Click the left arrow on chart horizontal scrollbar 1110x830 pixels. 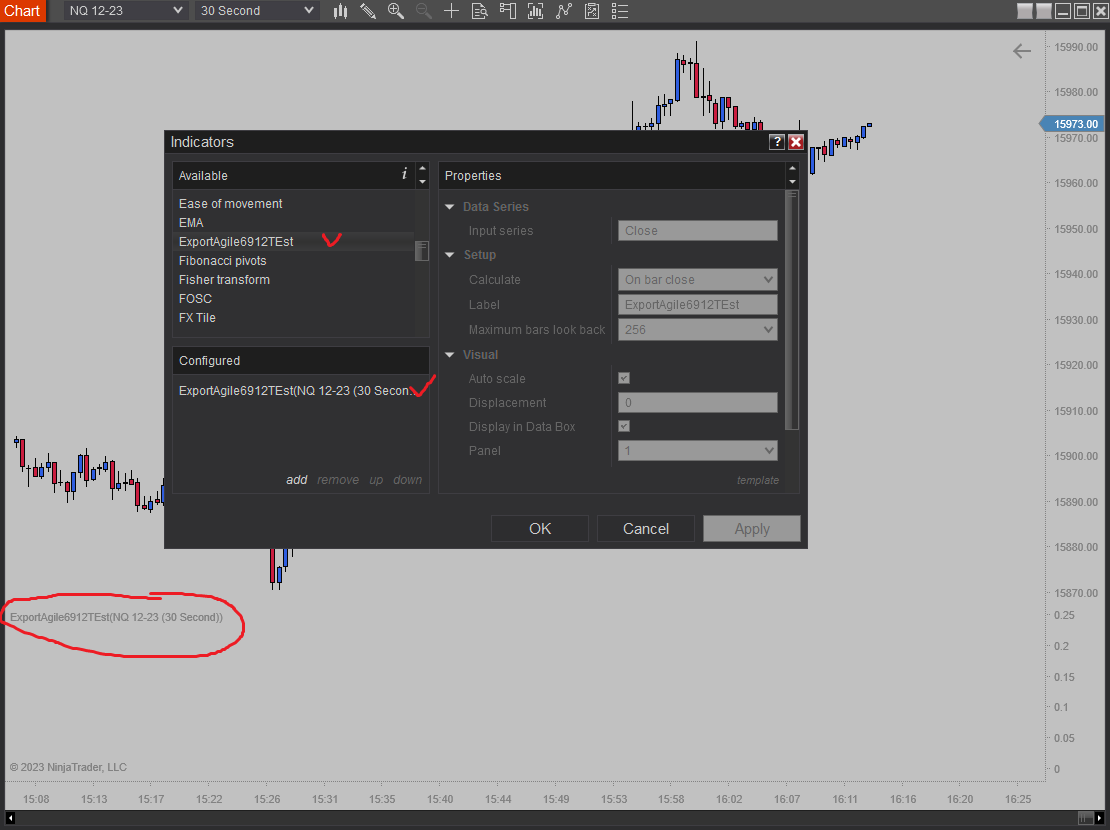pos(11,818)
